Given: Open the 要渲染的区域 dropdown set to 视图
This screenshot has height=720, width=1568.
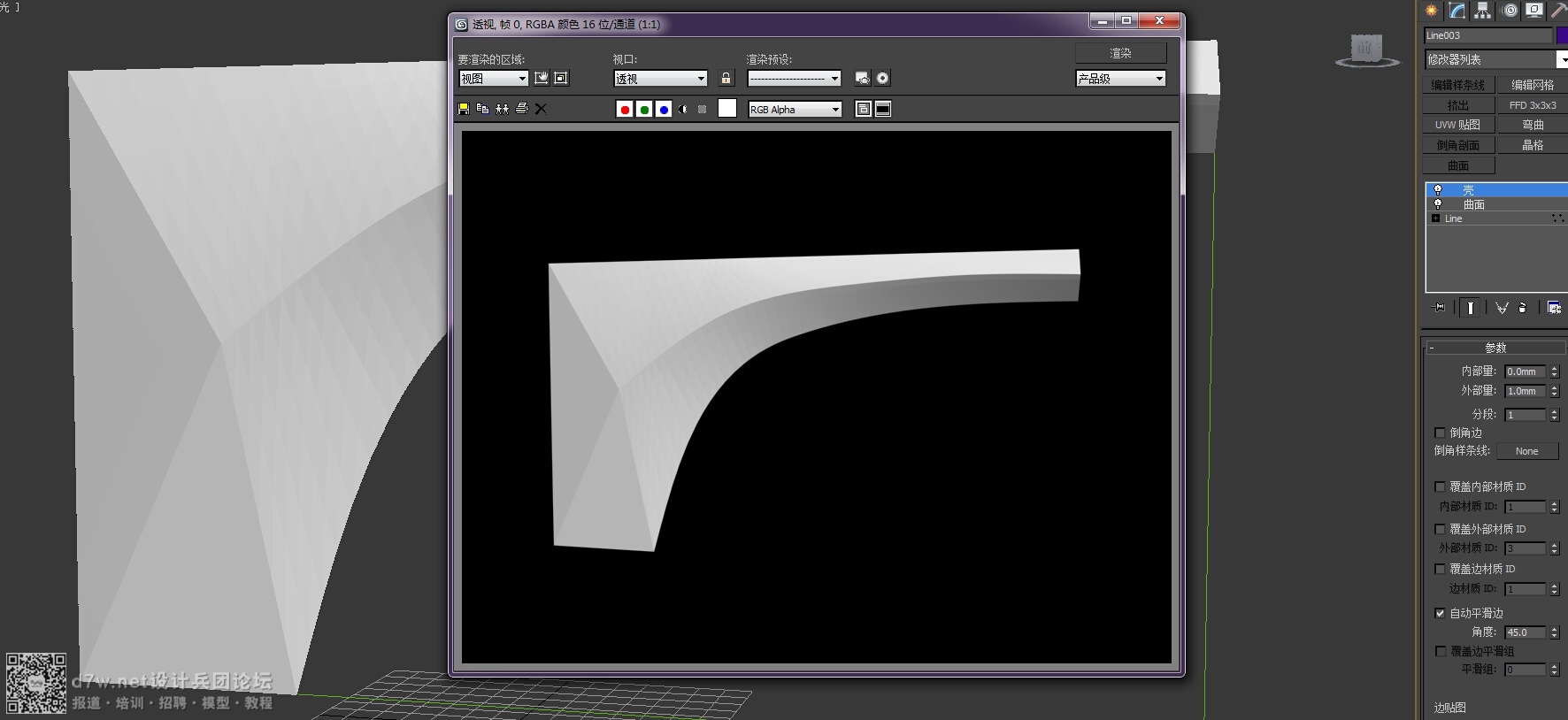Looking at the screenshot, I should pyautogui.click(x=494, y=79).
